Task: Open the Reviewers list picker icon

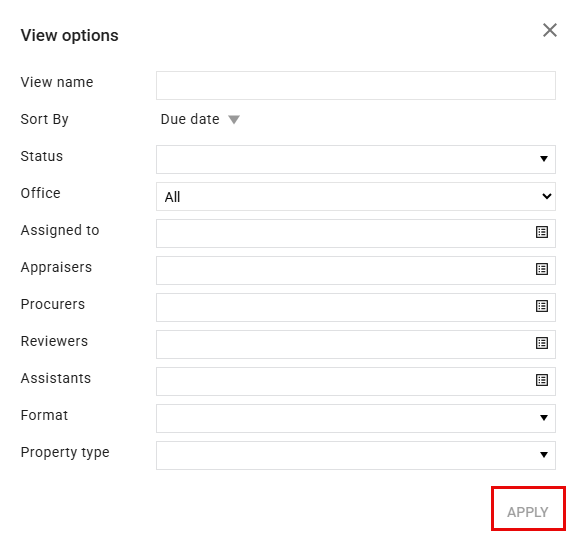Action: (x=542, y=343)
